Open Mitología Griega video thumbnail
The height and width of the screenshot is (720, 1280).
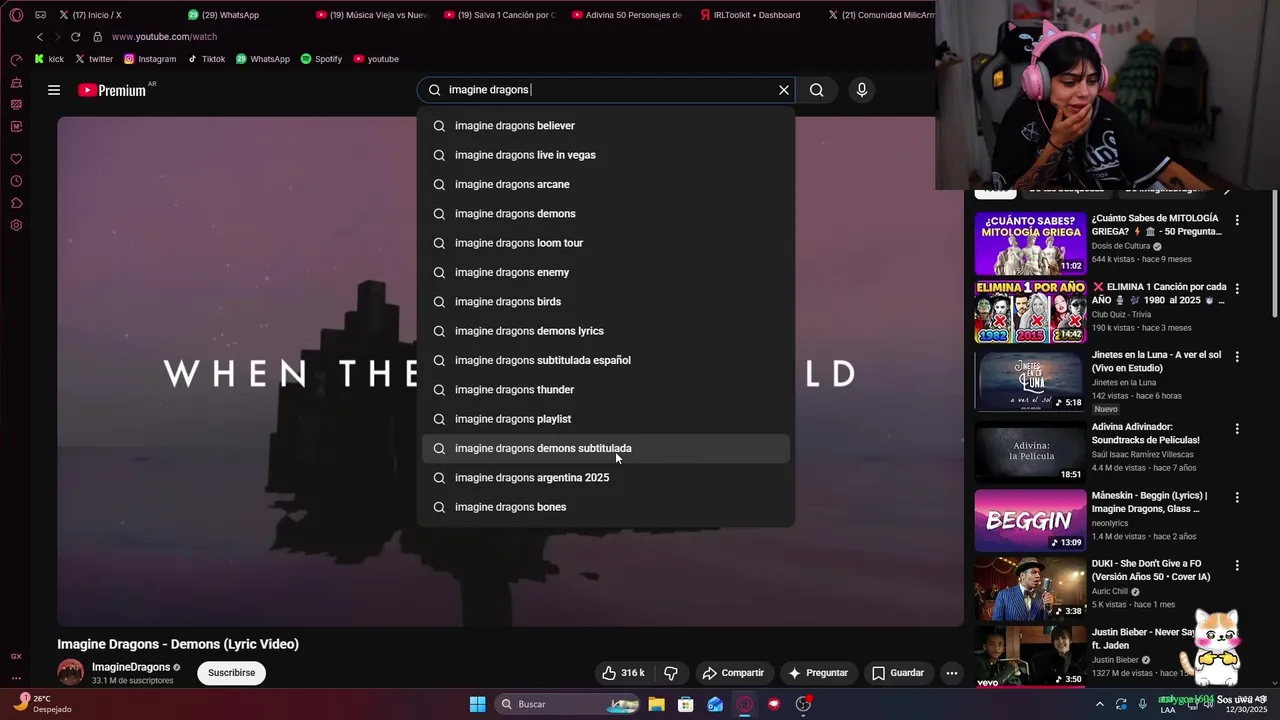(1030, 243)
